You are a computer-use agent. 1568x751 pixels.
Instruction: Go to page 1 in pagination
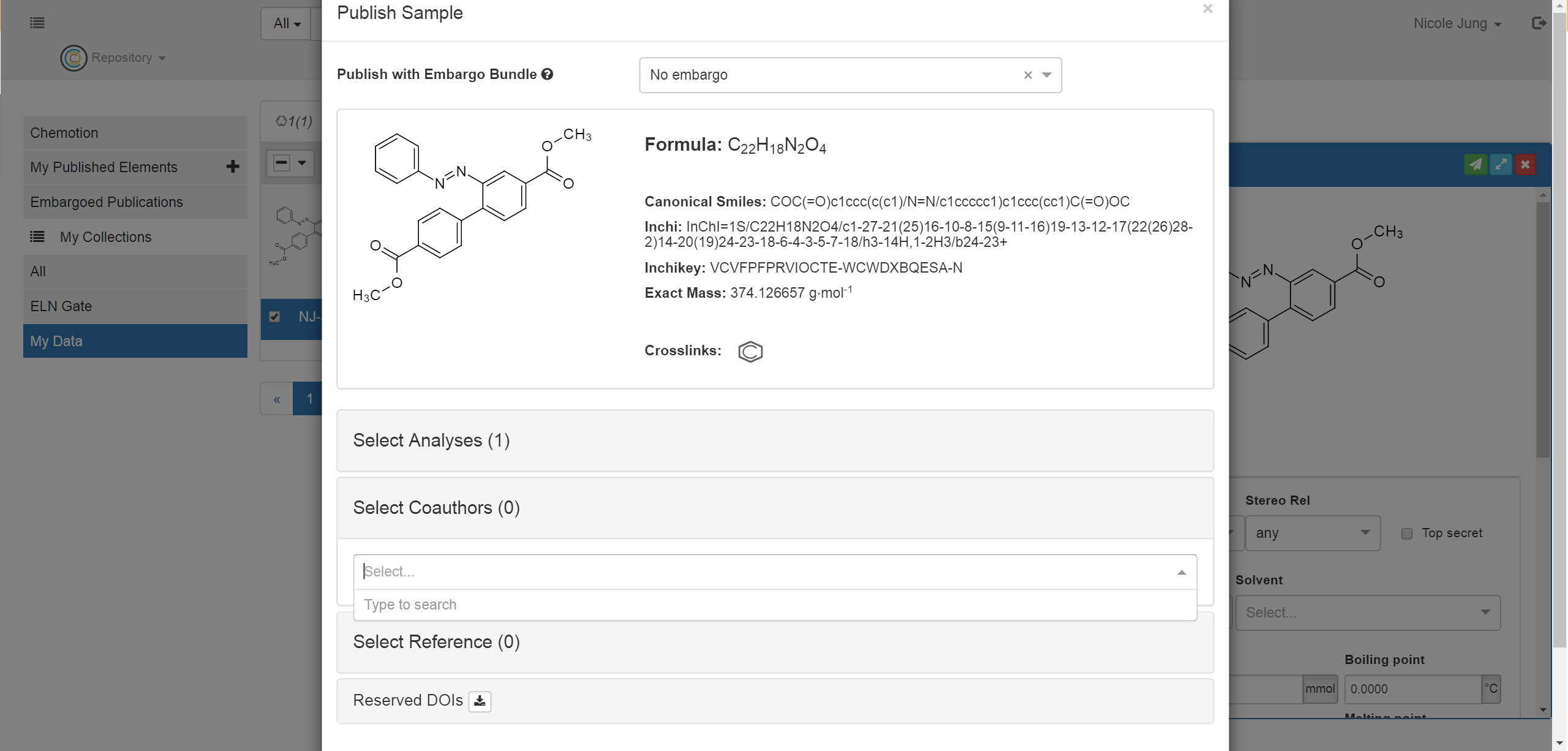(x=309, y=399)
